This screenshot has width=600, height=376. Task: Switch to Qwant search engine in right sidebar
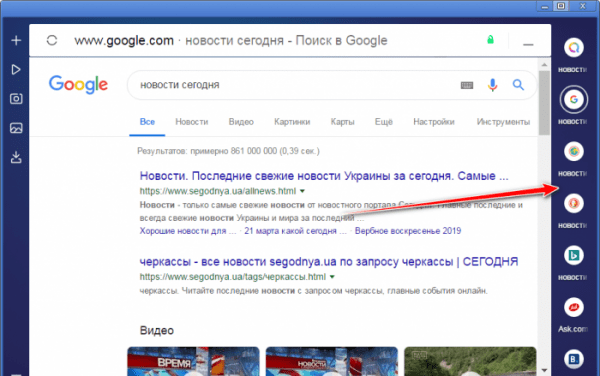[574, 48]
